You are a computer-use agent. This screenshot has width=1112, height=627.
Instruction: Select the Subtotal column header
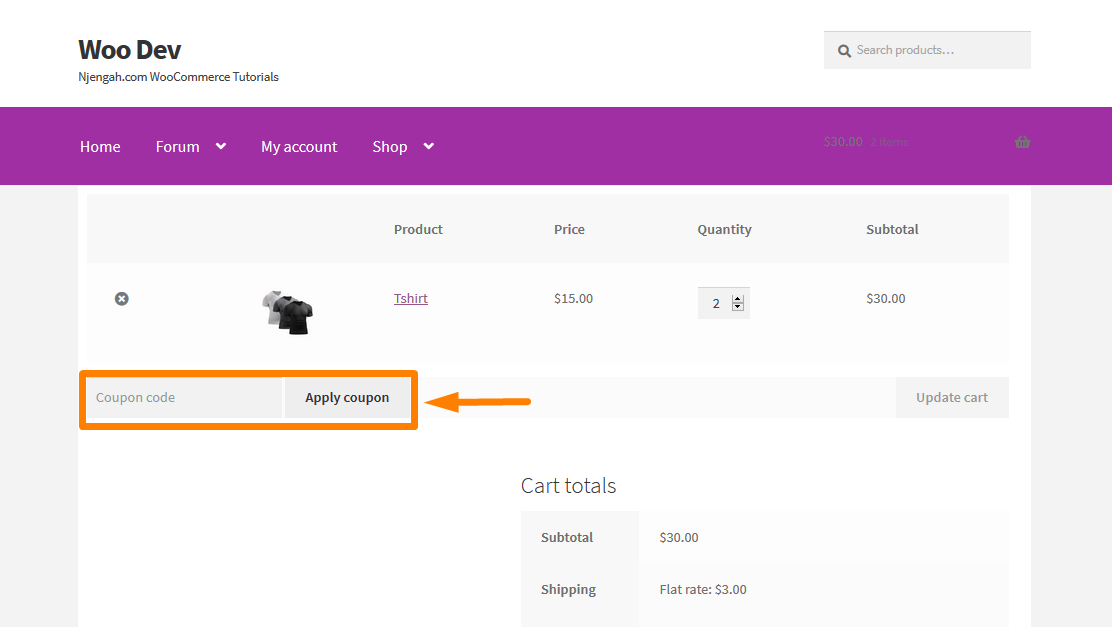pyautogui.click(x=892, y=229)
